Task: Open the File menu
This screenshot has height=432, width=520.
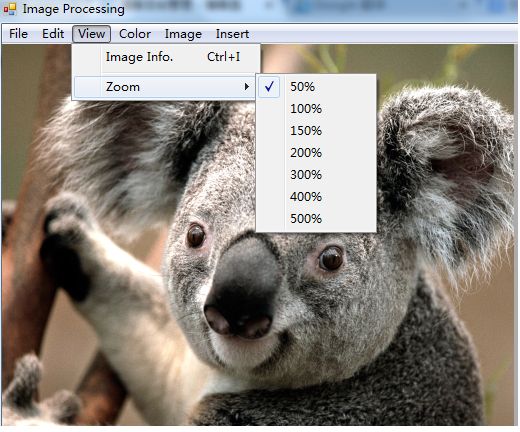Action: click(18, 34)
